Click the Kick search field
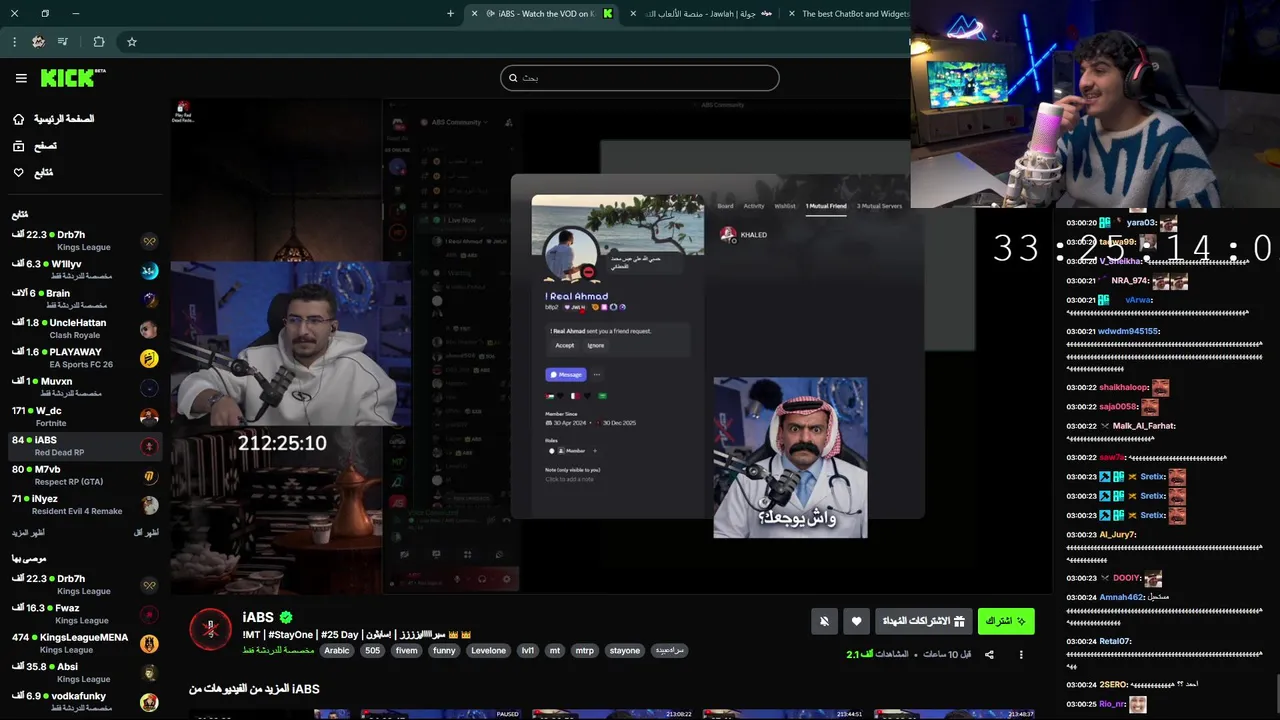This screenshot has width=1280, height=720. pyautogui.click(x=640, y=78)
